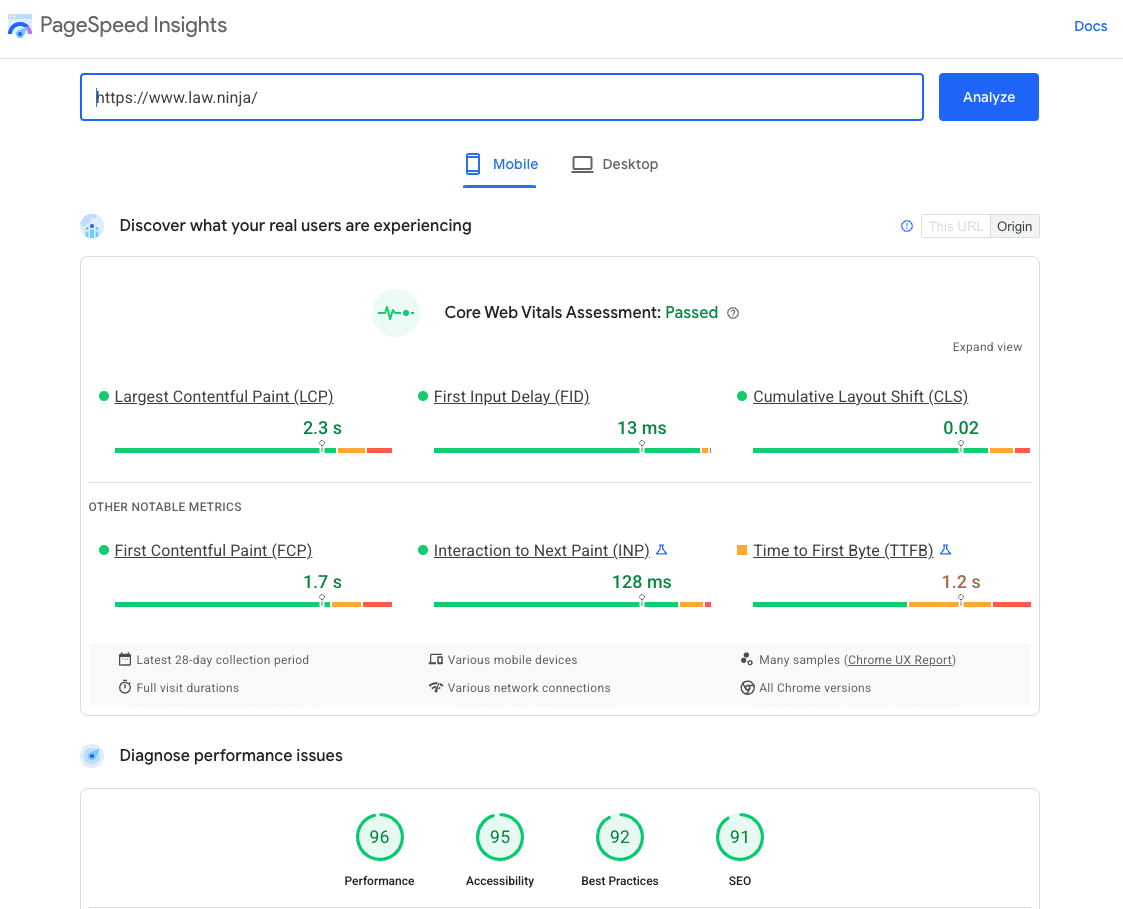This screenshot has height=909, width=1123.
Task: Click the 0.02 CLS value
Action: [x=960, y=428]
